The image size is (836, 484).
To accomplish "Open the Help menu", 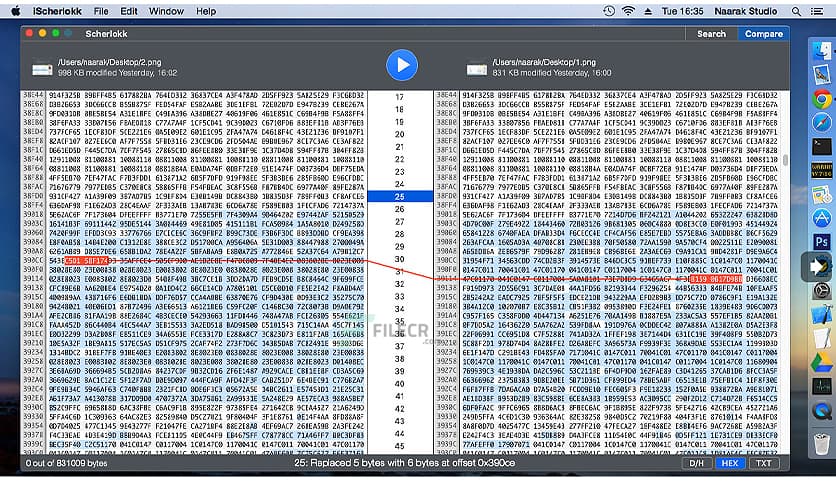I will click(x=206, y=11).
